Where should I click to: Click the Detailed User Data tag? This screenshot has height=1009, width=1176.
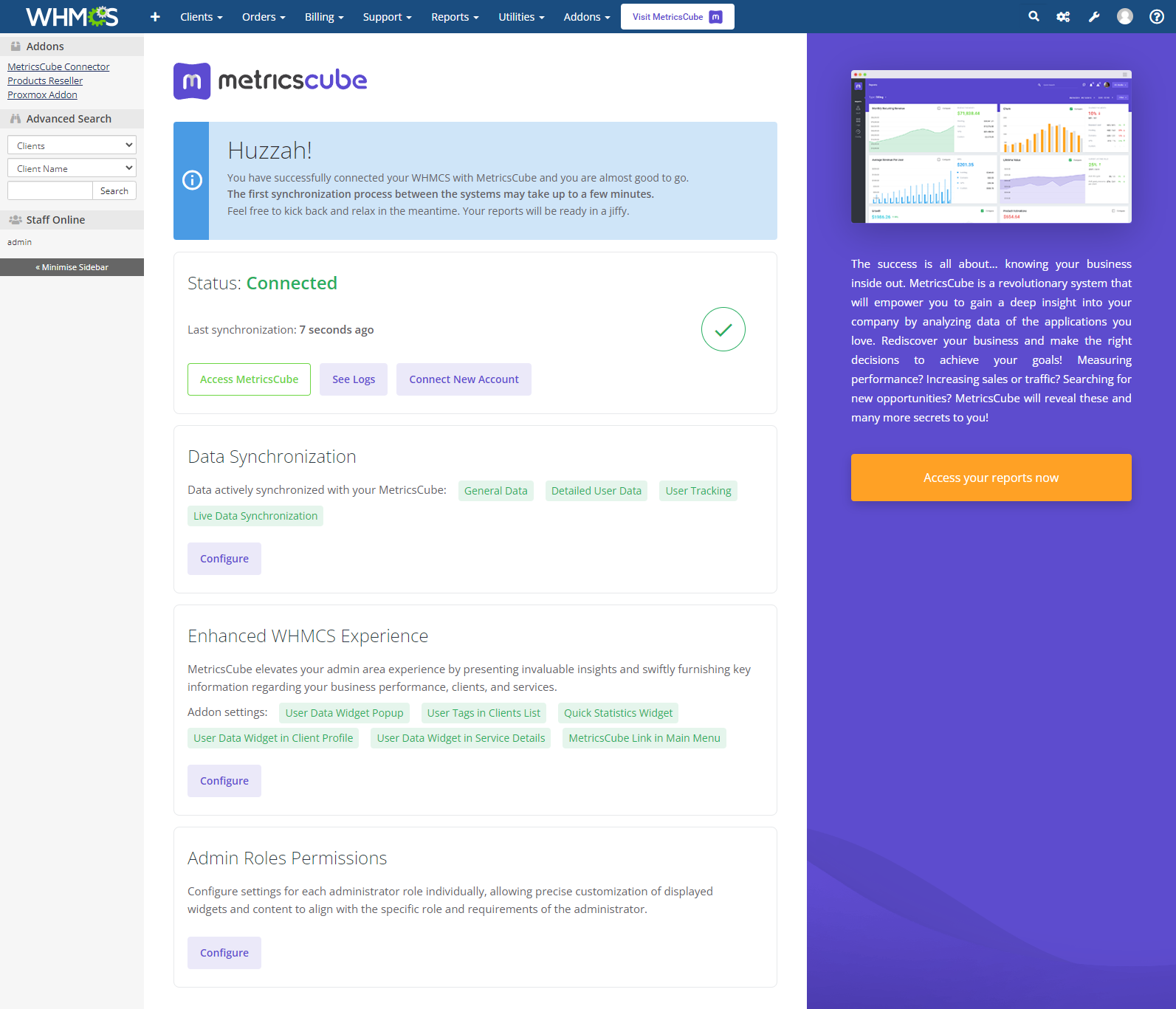pyautogui.click(x=596, y=491)
